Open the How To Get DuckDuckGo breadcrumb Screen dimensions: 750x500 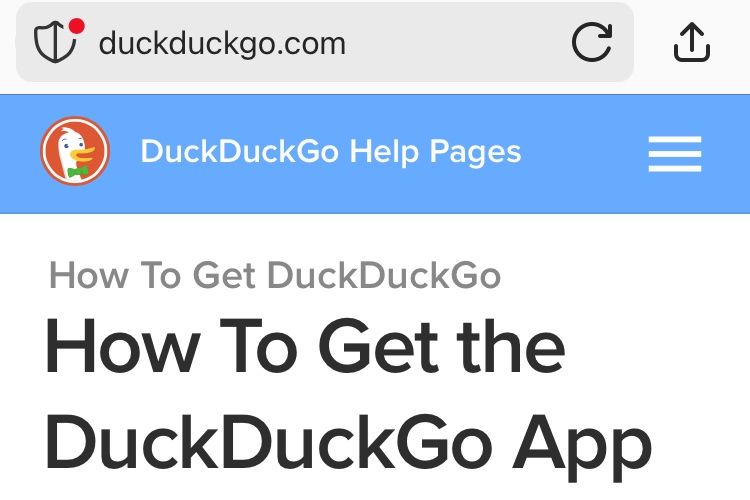[x=275, y=275]
